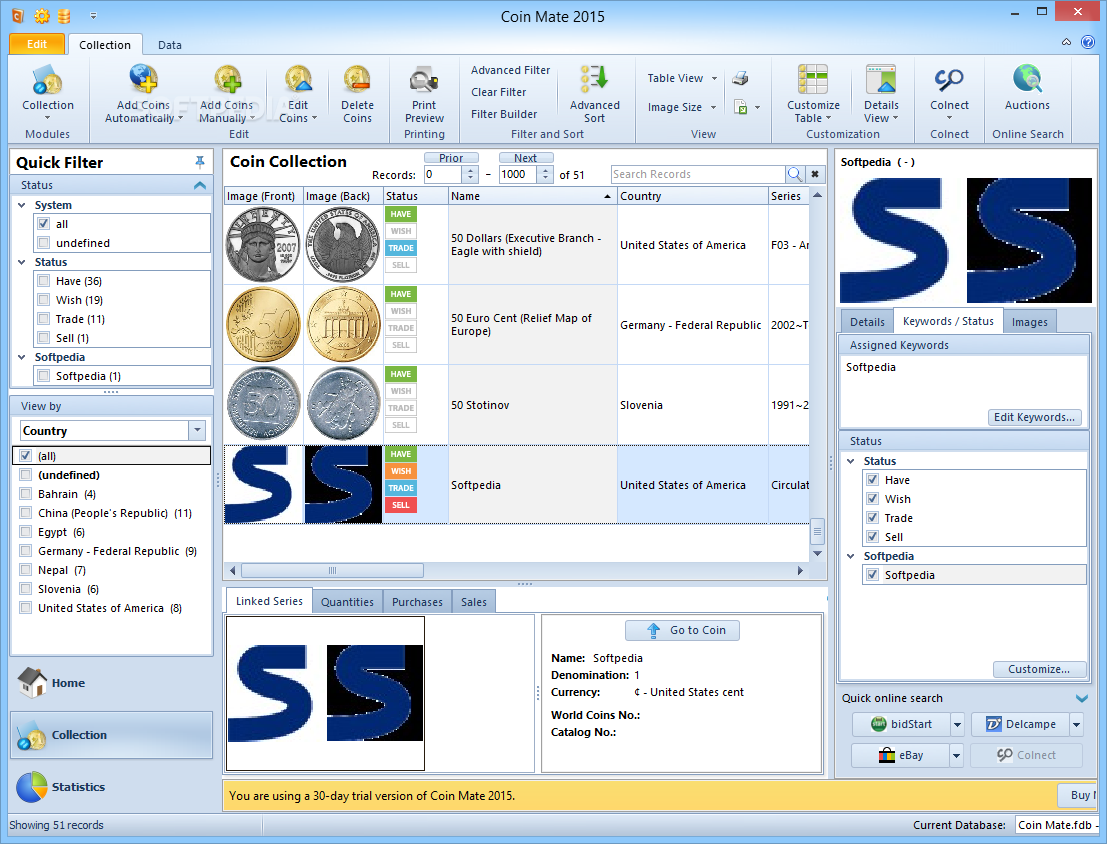
Task: Search on Delcampe
Action: coord(1020,724)
